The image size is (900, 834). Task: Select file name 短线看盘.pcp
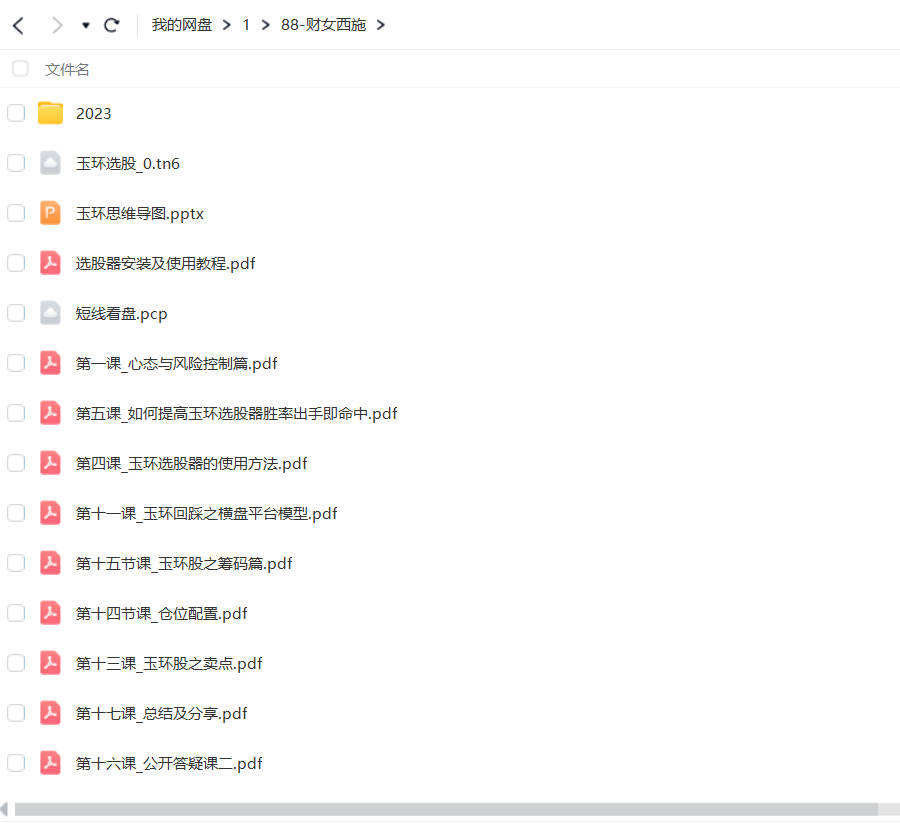(122, 313)
